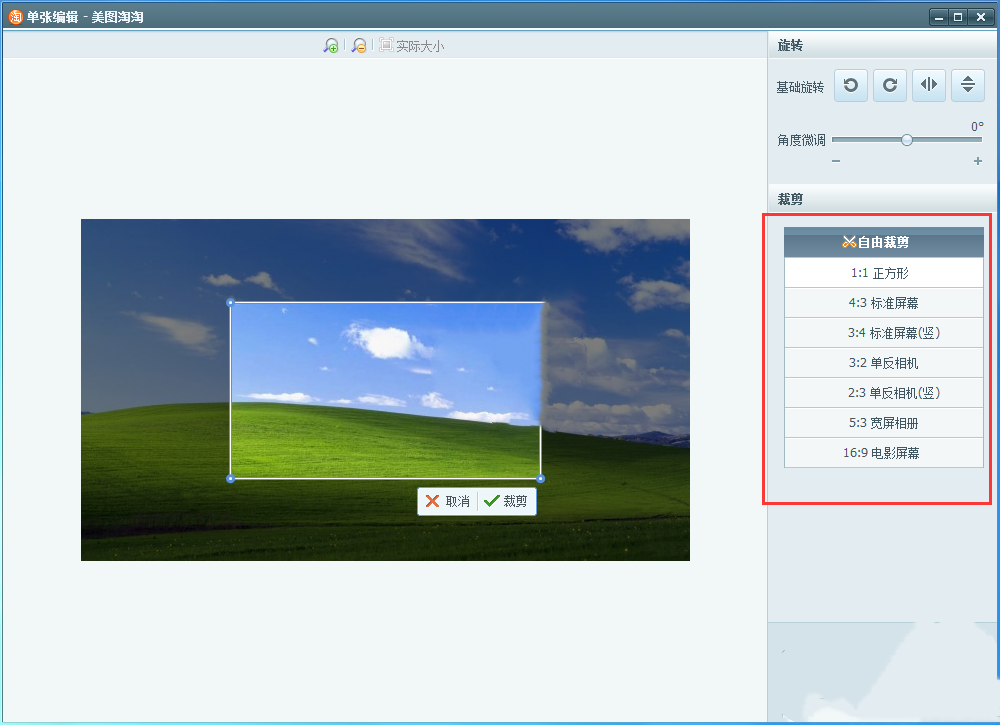Maximize the 单张编辑 window
Viewport: 1000px width, 725px height.
click(958, 17)
